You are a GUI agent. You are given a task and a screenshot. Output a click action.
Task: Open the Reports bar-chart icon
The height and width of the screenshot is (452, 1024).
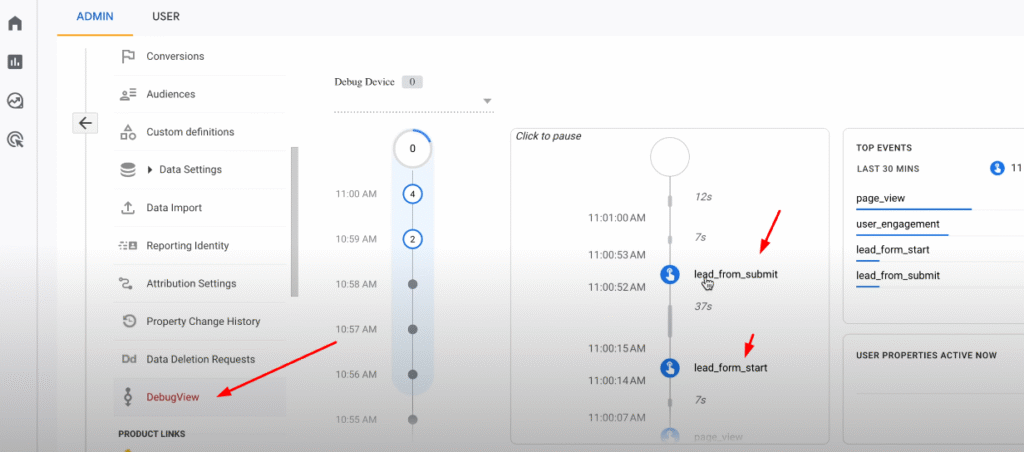pyautogui.click(x=15, y=62)
